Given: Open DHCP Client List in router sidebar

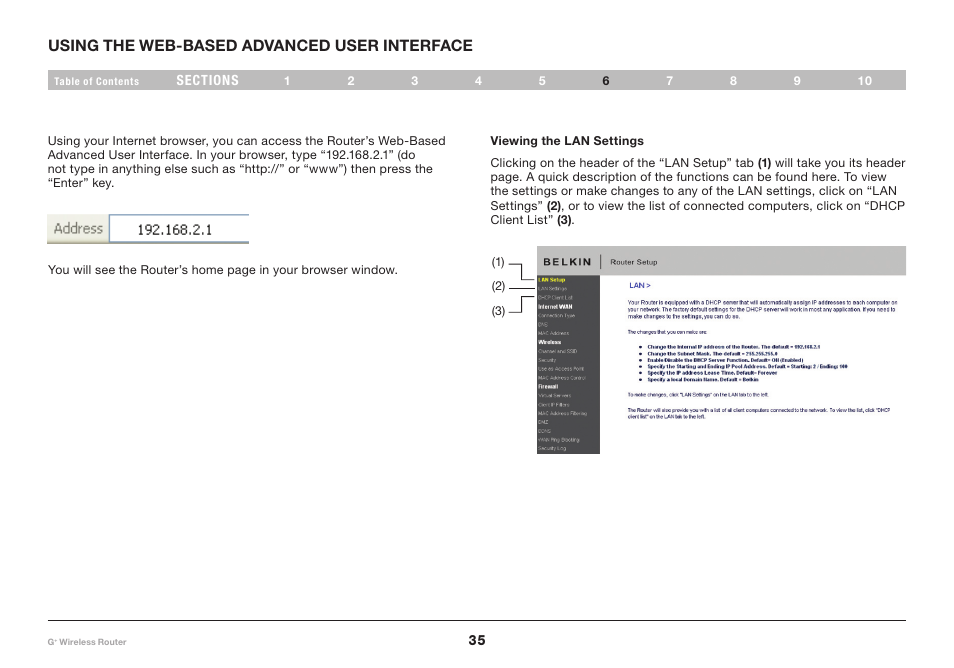Looking at the screenshot, I should point(555,297).
